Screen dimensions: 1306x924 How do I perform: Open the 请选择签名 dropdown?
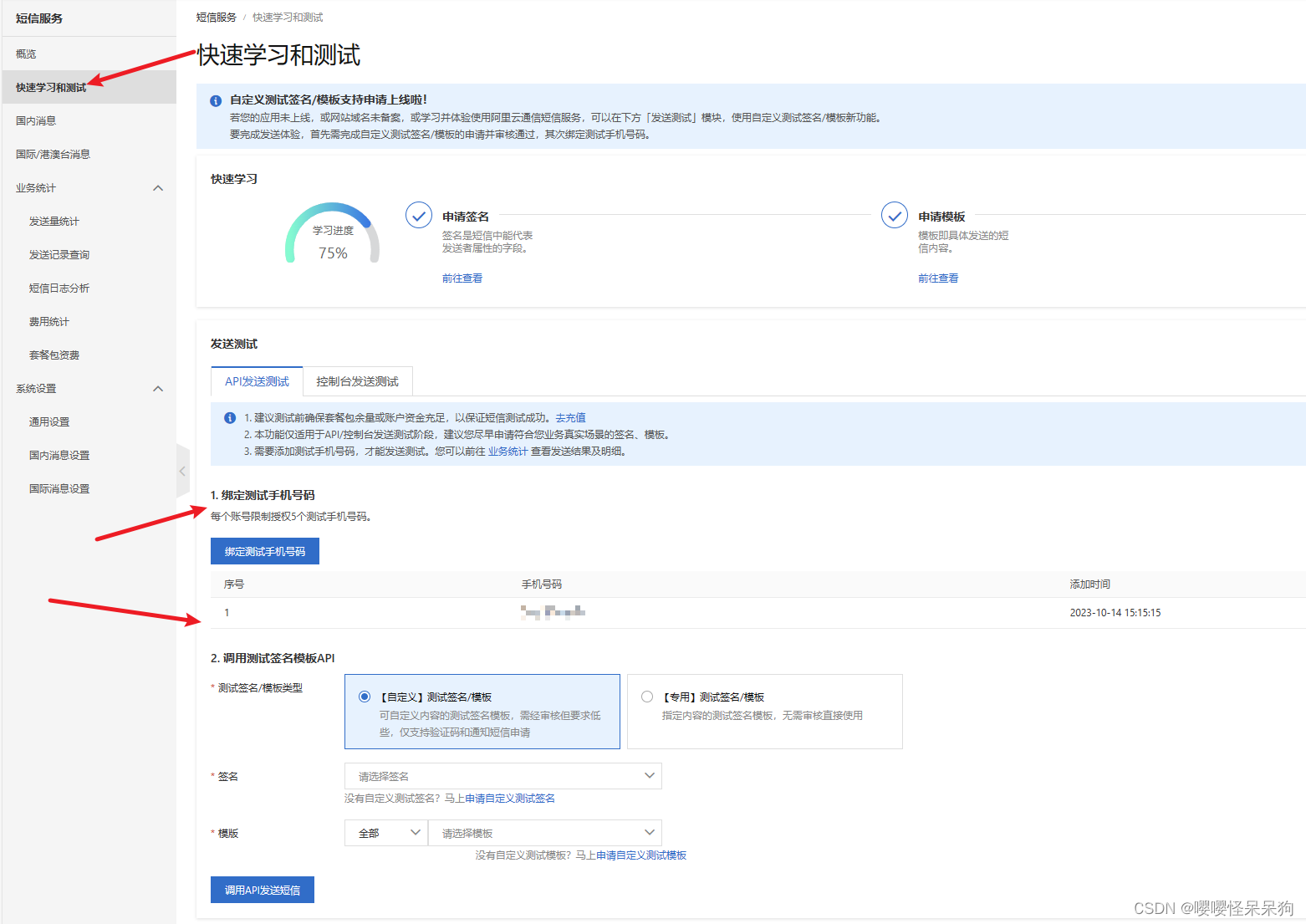point(503,776)
